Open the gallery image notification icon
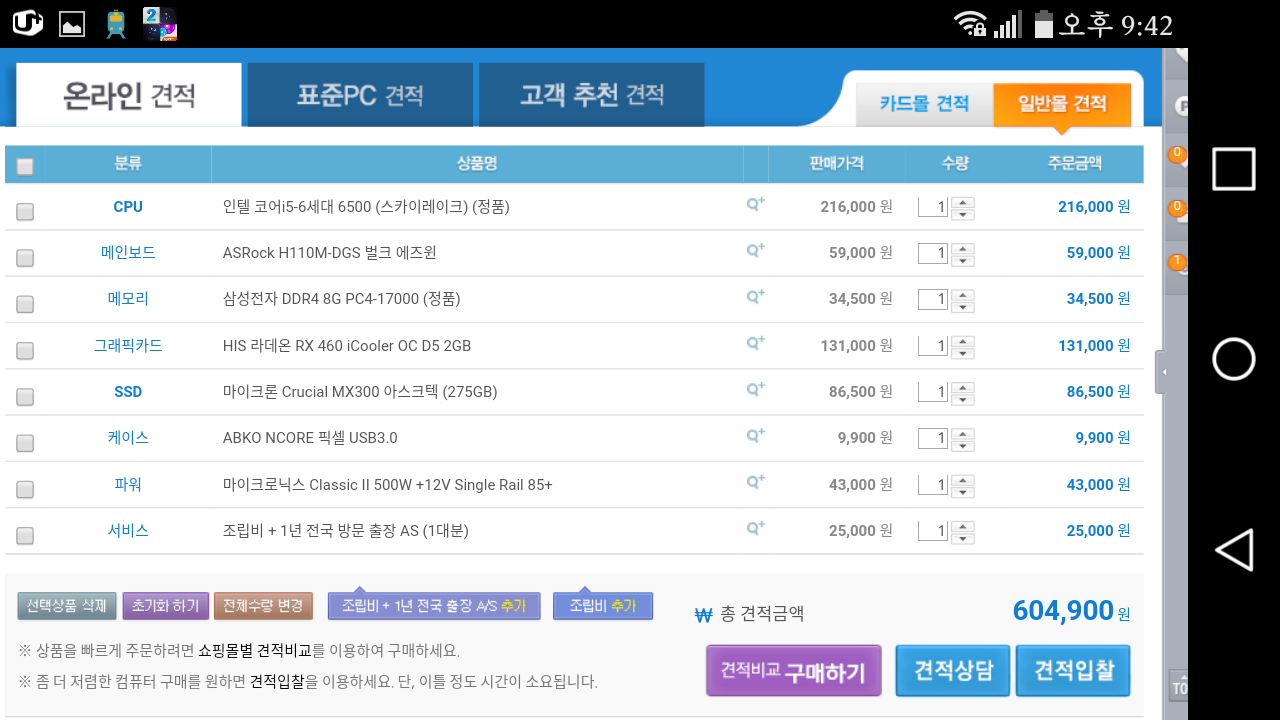Screen dimensions: 1280x720 point(72,24)
